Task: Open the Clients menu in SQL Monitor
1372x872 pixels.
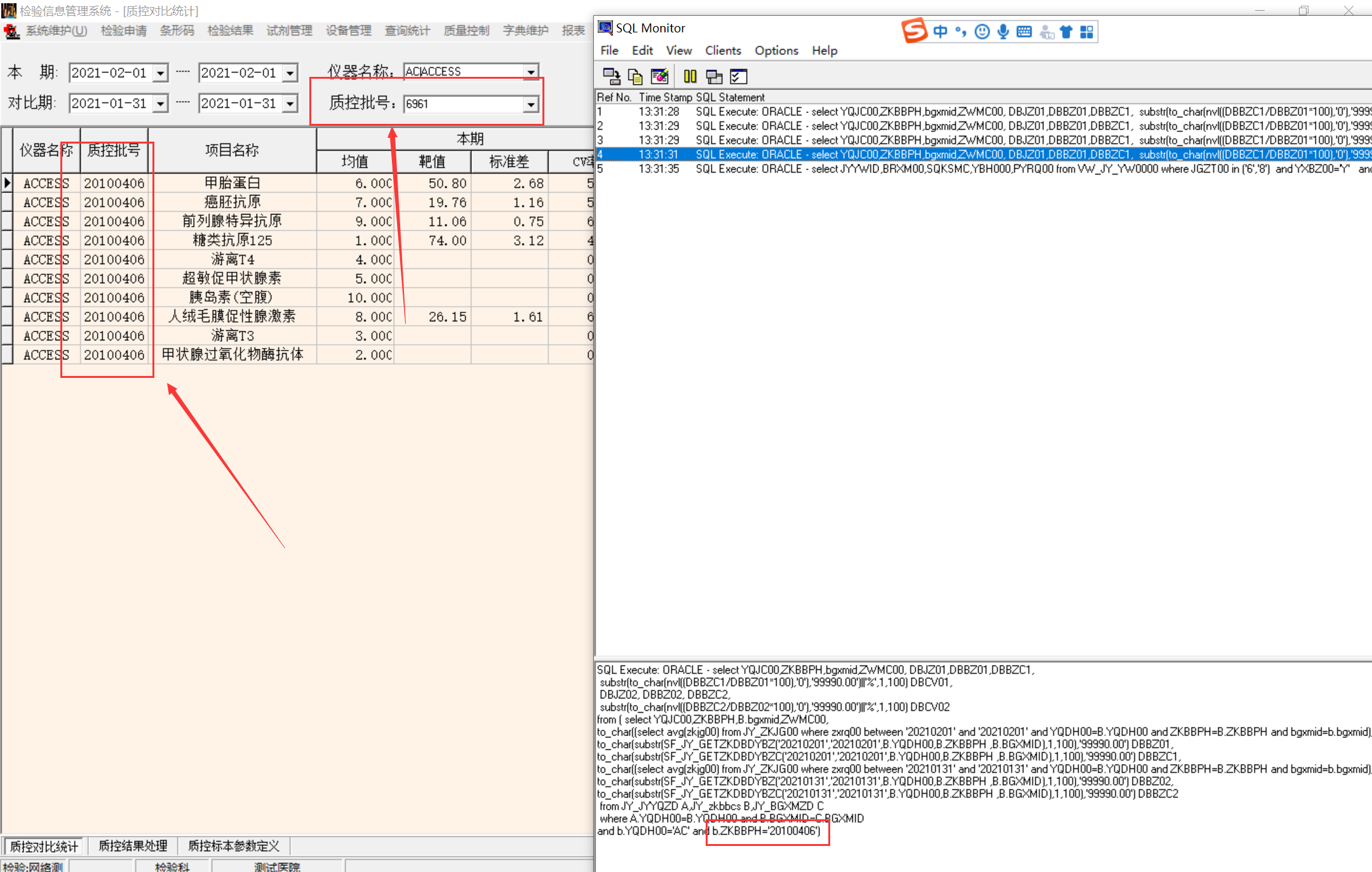Action: [x=723, y=50]
